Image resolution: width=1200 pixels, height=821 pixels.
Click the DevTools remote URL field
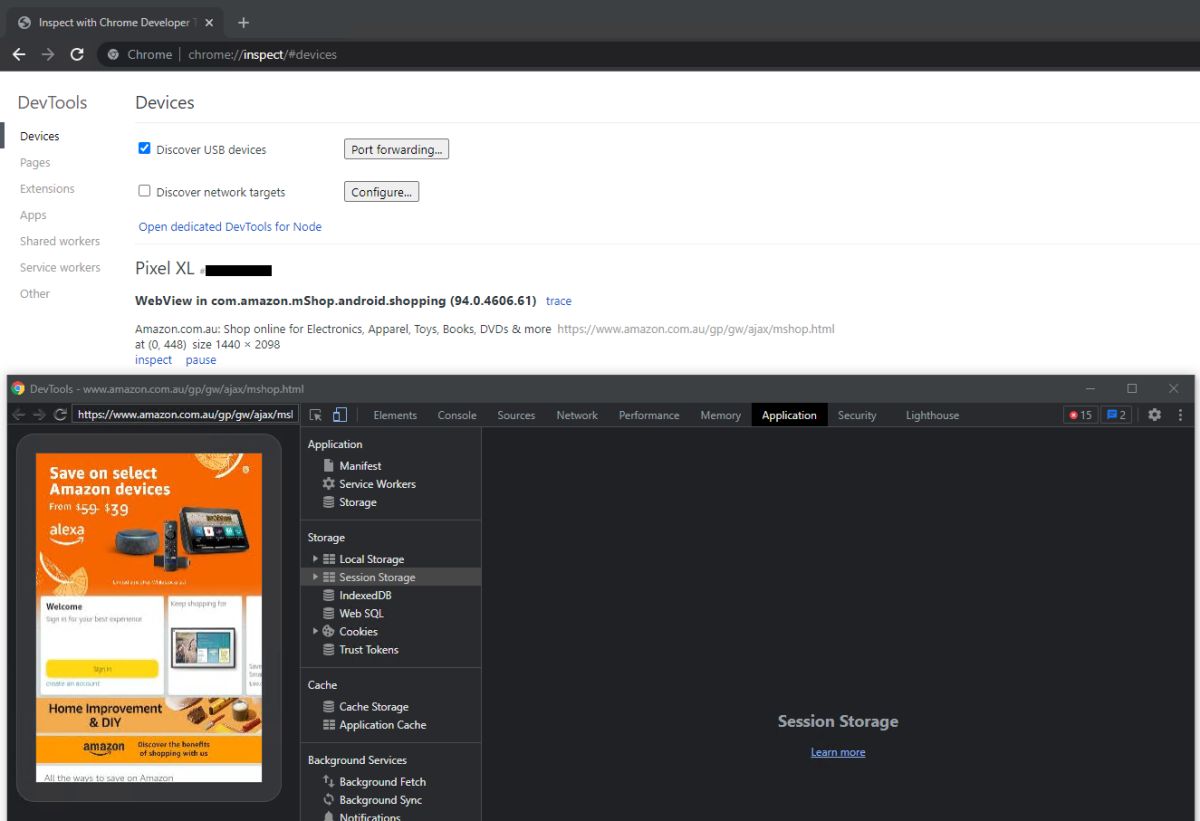[x=185, y=414]
